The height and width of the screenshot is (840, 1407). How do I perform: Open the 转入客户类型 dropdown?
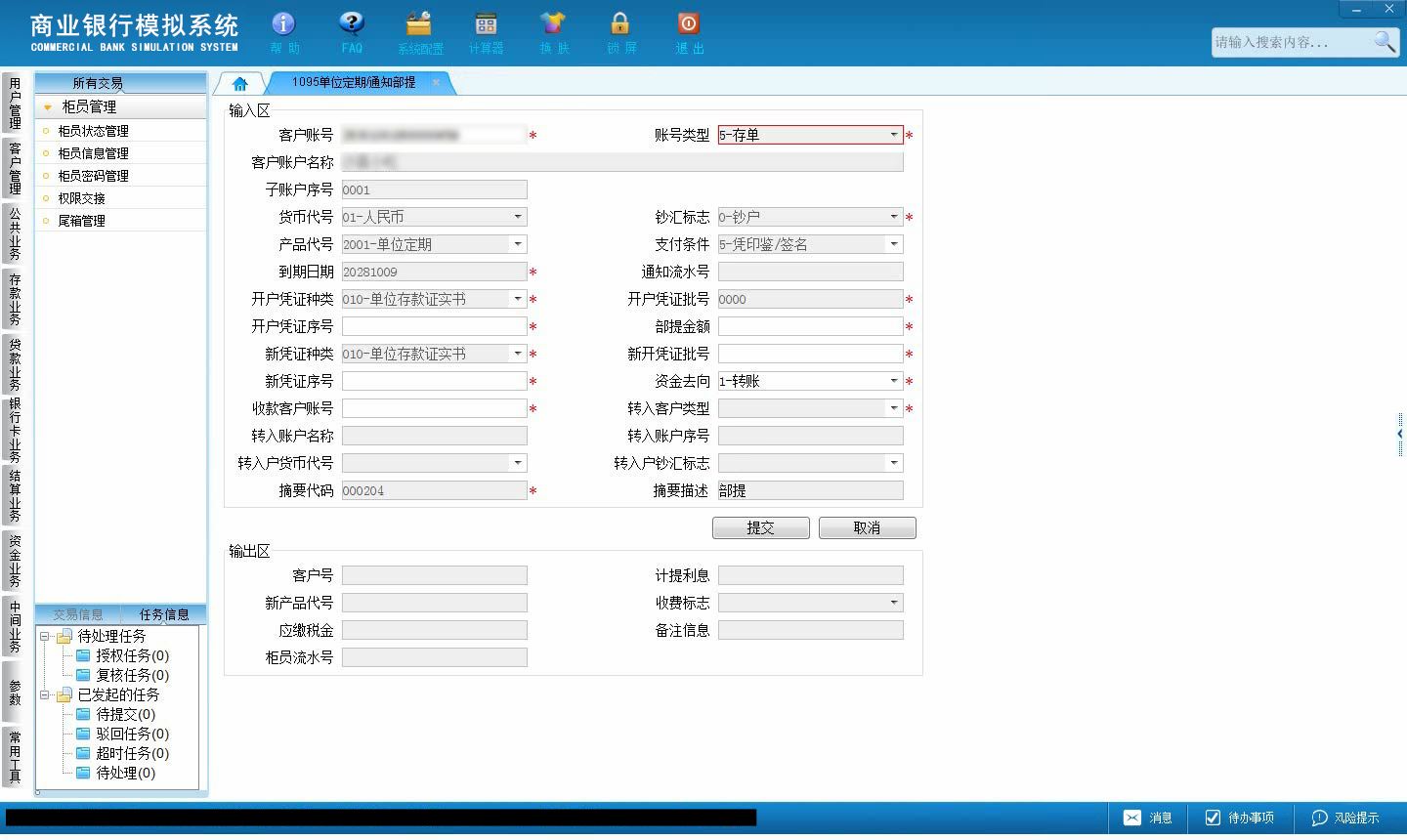tap(893, 408)
